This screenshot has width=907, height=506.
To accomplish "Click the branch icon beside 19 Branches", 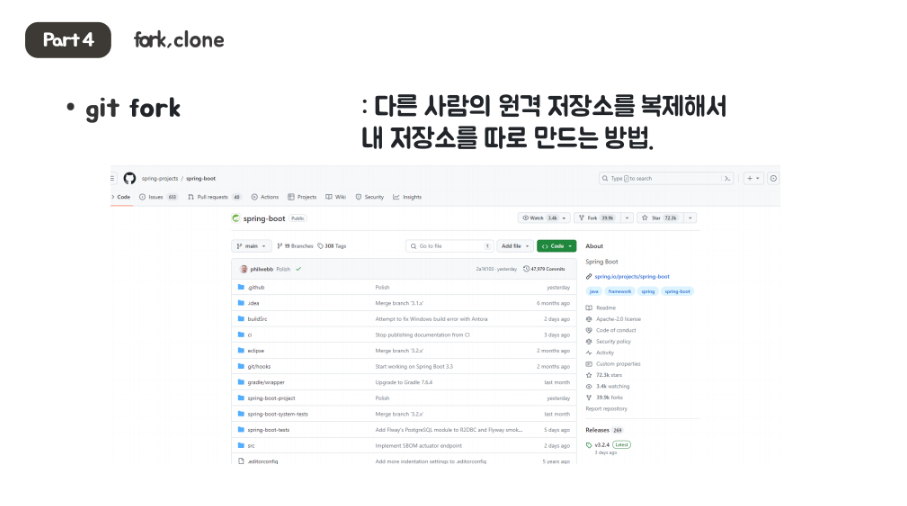I will pos(280,246).
